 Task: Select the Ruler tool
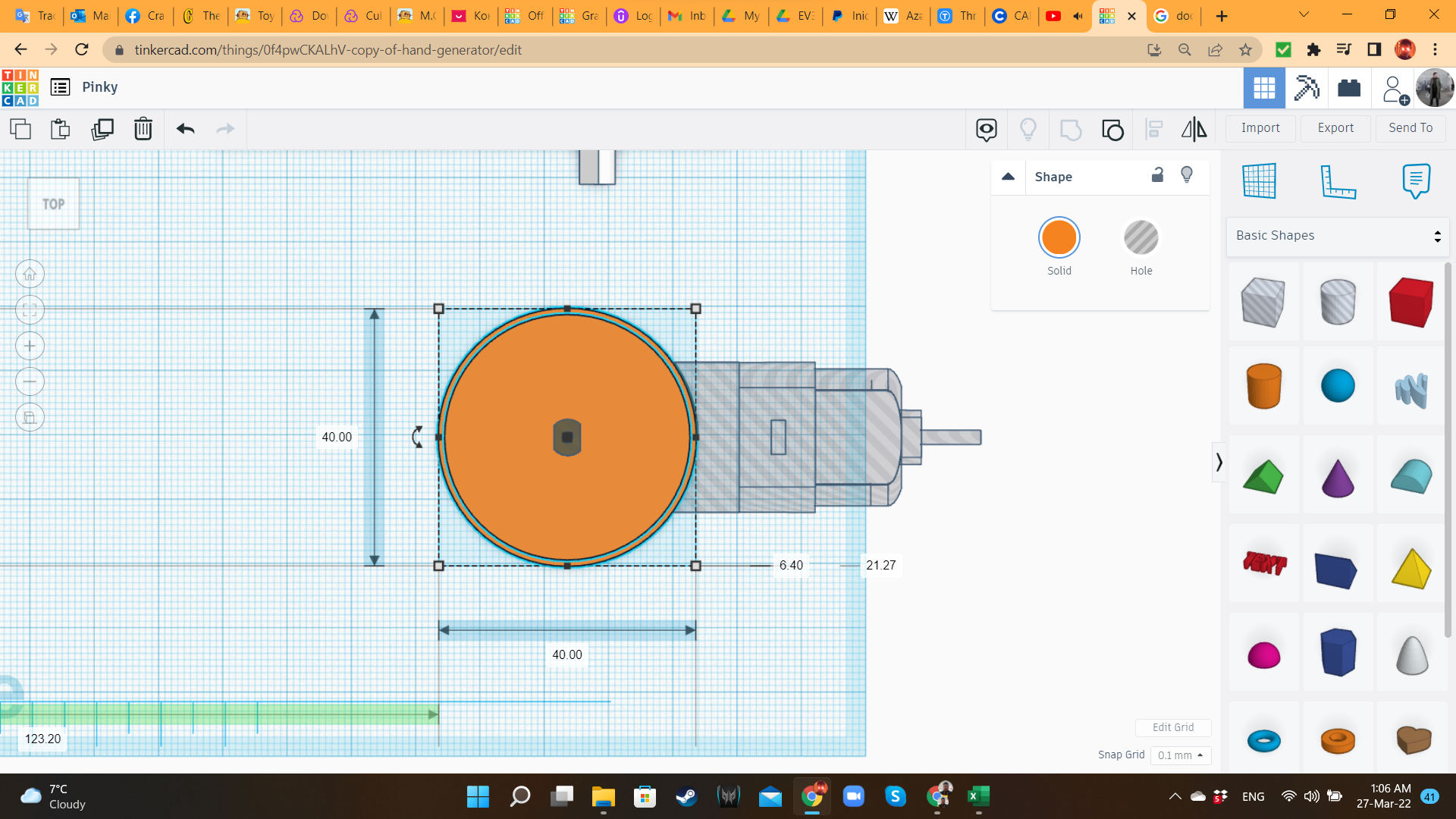[x=1338, y=180]
